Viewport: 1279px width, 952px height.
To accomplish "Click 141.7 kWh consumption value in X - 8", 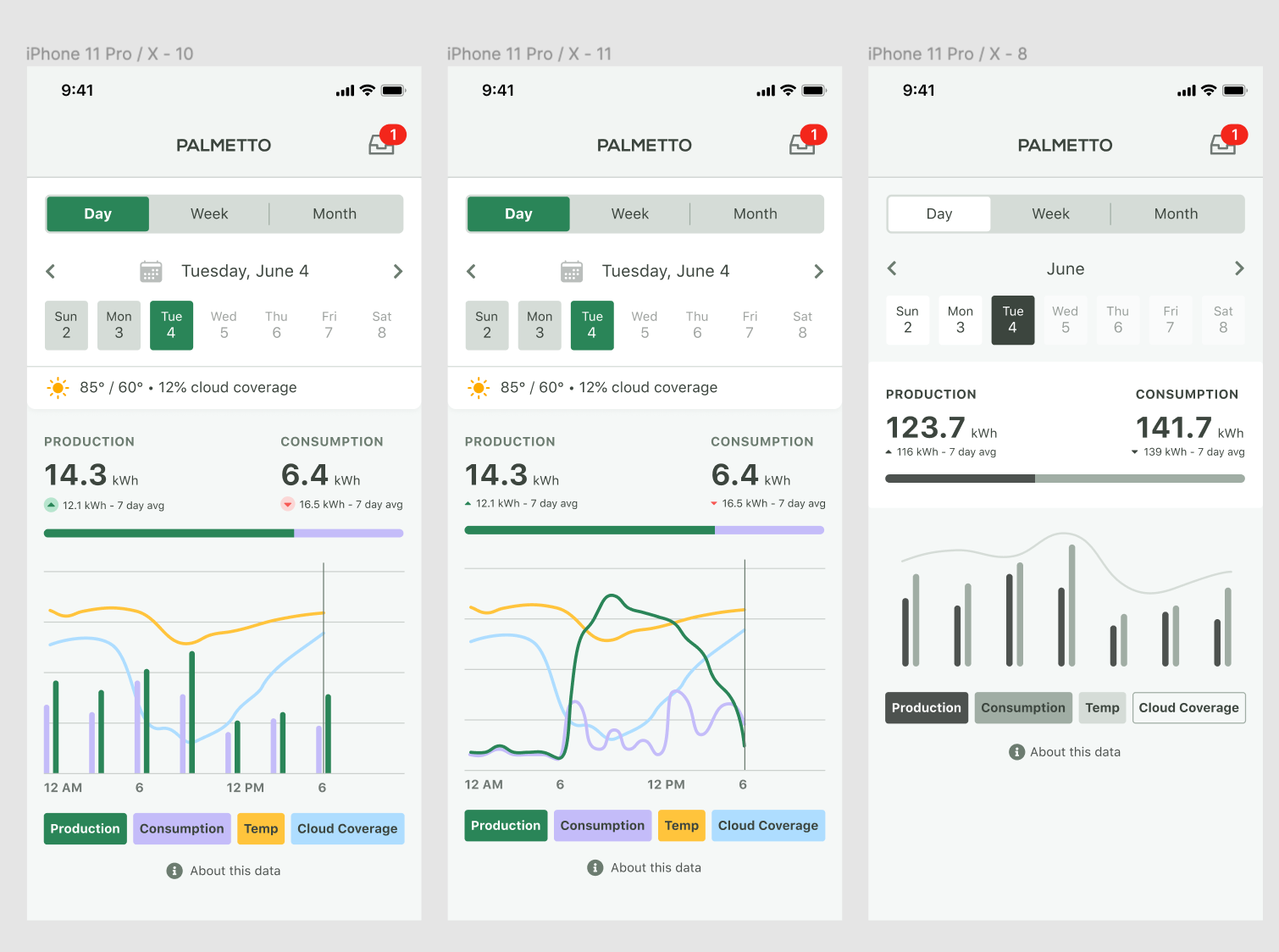I will click(x=1190, y=428).
